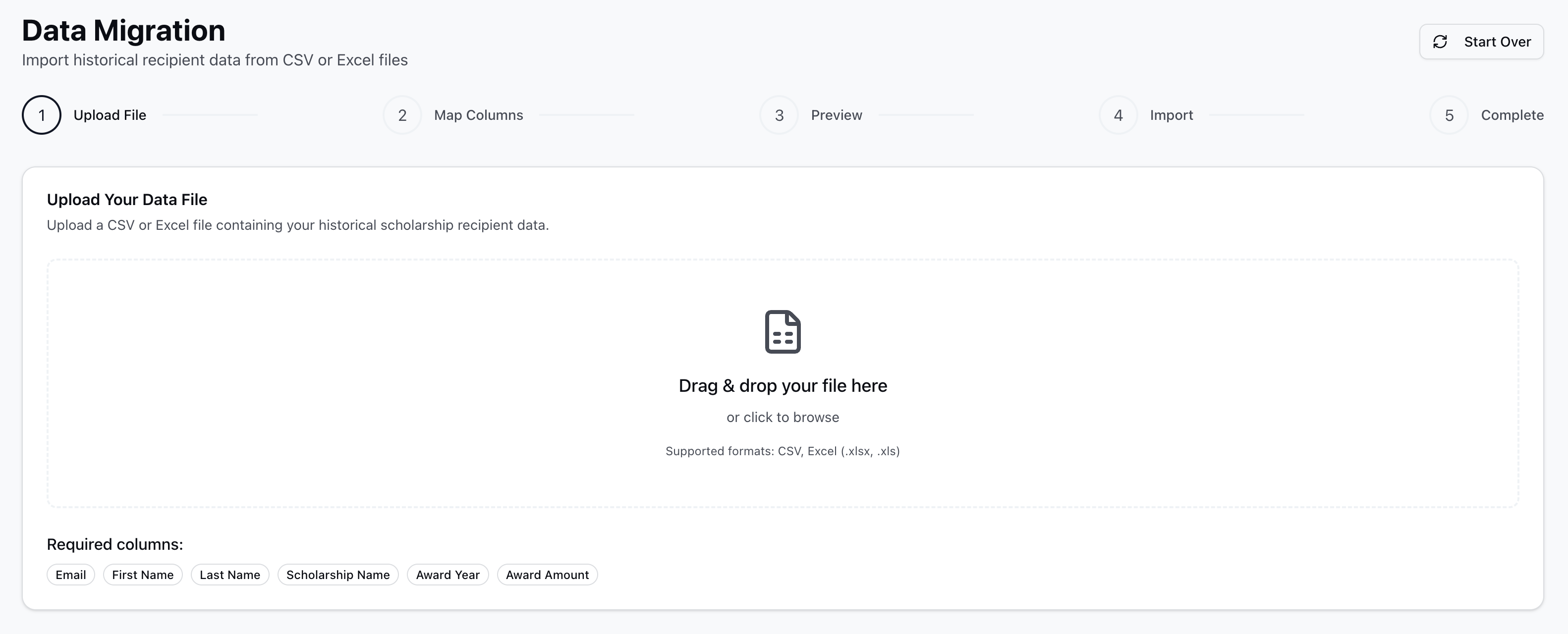Click the Award Amount column chip

click(547, 575)
